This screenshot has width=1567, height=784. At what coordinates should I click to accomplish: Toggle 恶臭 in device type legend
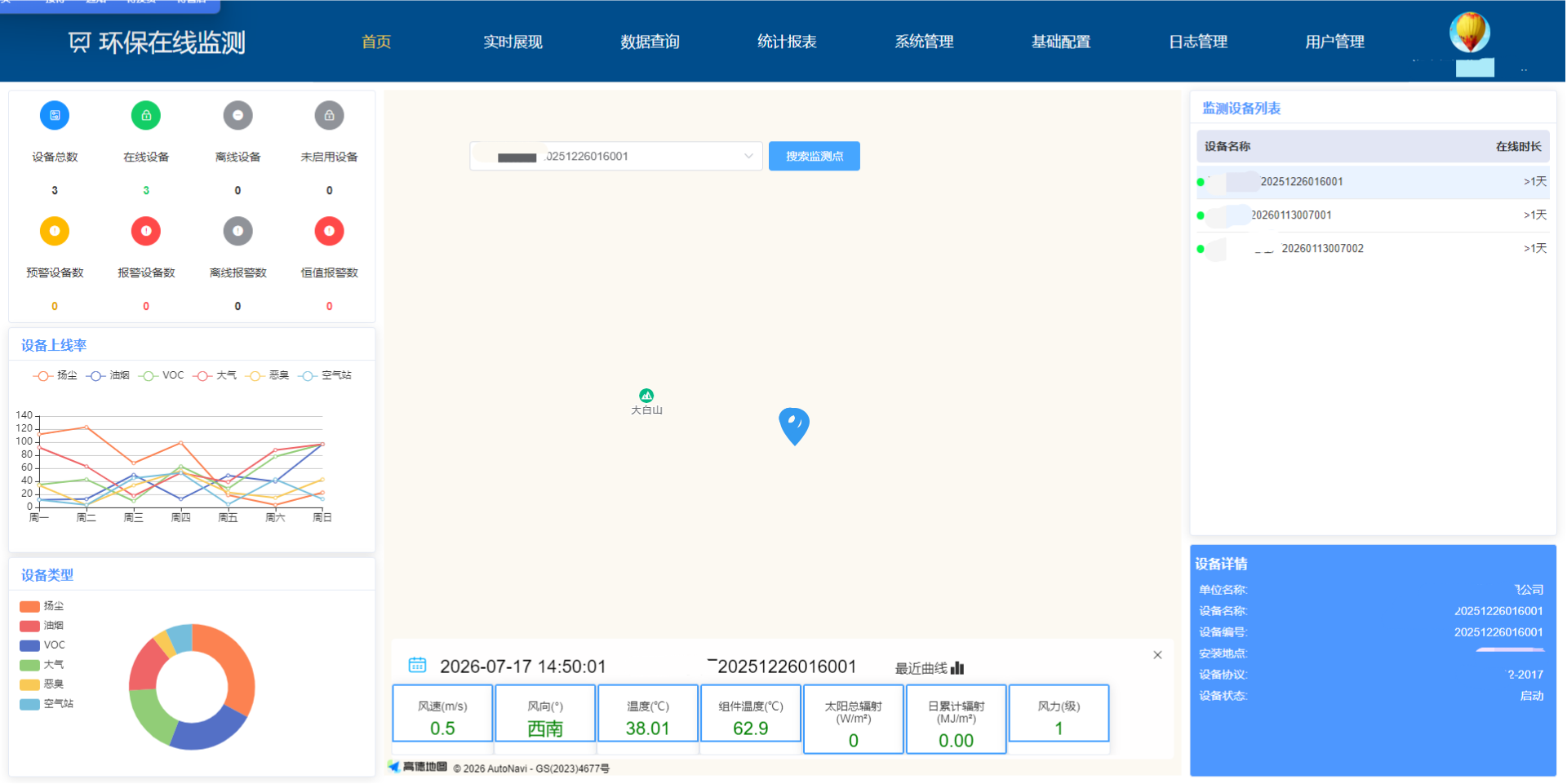point(42,684)
